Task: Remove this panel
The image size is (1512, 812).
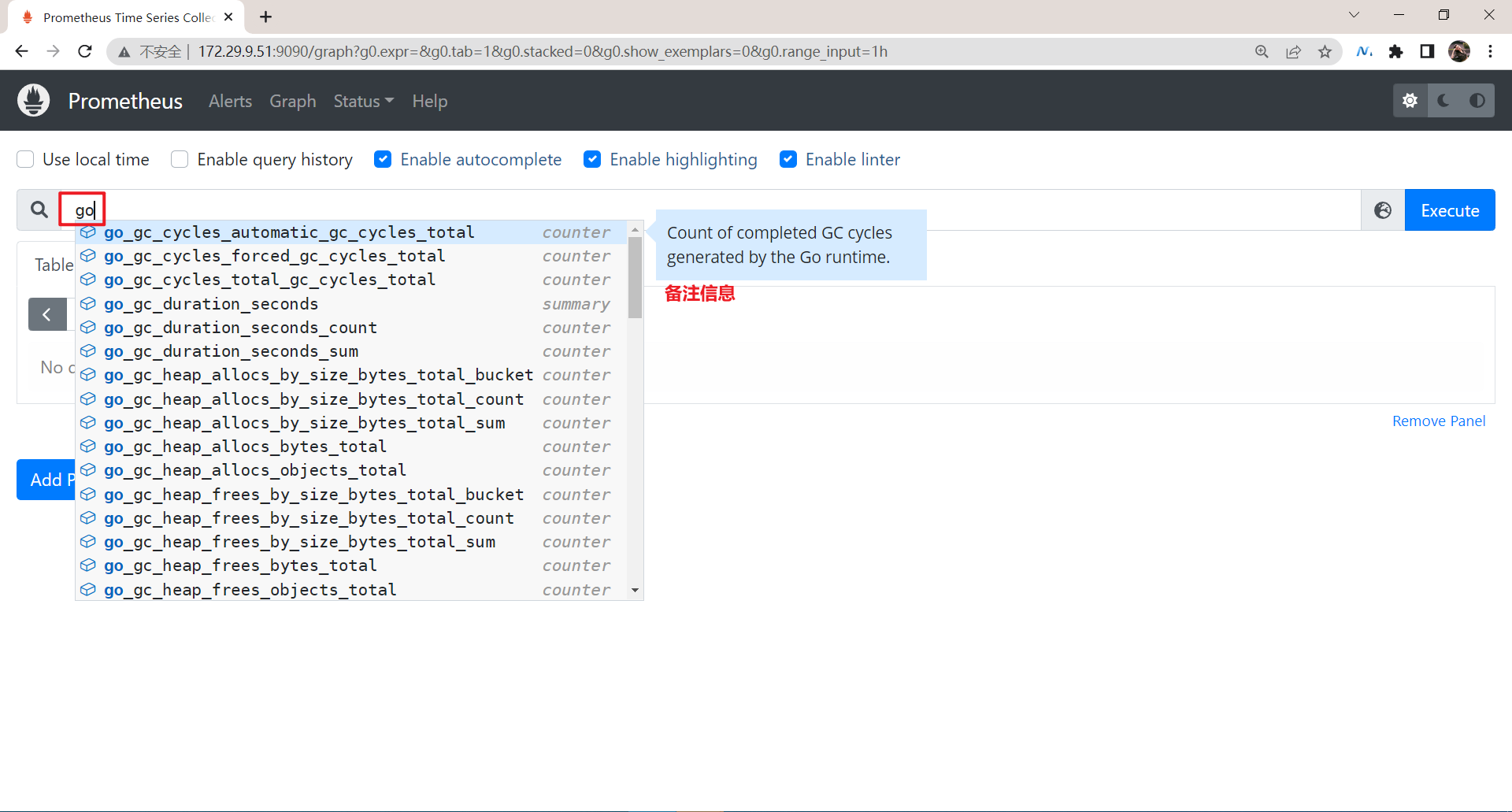Action: [1439, 421]
